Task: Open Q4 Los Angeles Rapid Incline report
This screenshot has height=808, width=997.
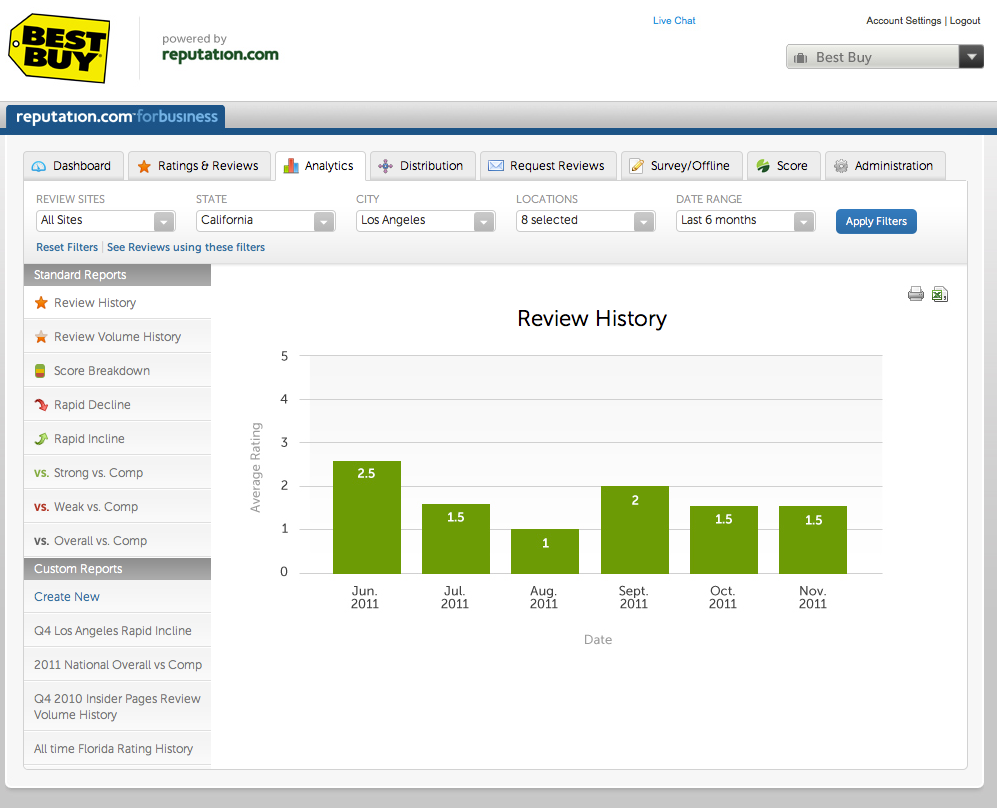Action: pyautogui.click(x=117, y=631)
